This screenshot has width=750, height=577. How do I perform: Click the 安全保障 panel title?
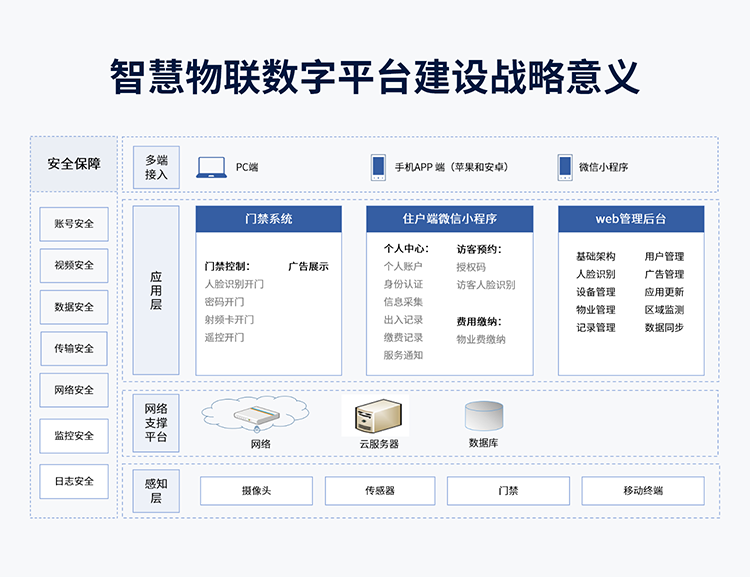click(74, 164)
